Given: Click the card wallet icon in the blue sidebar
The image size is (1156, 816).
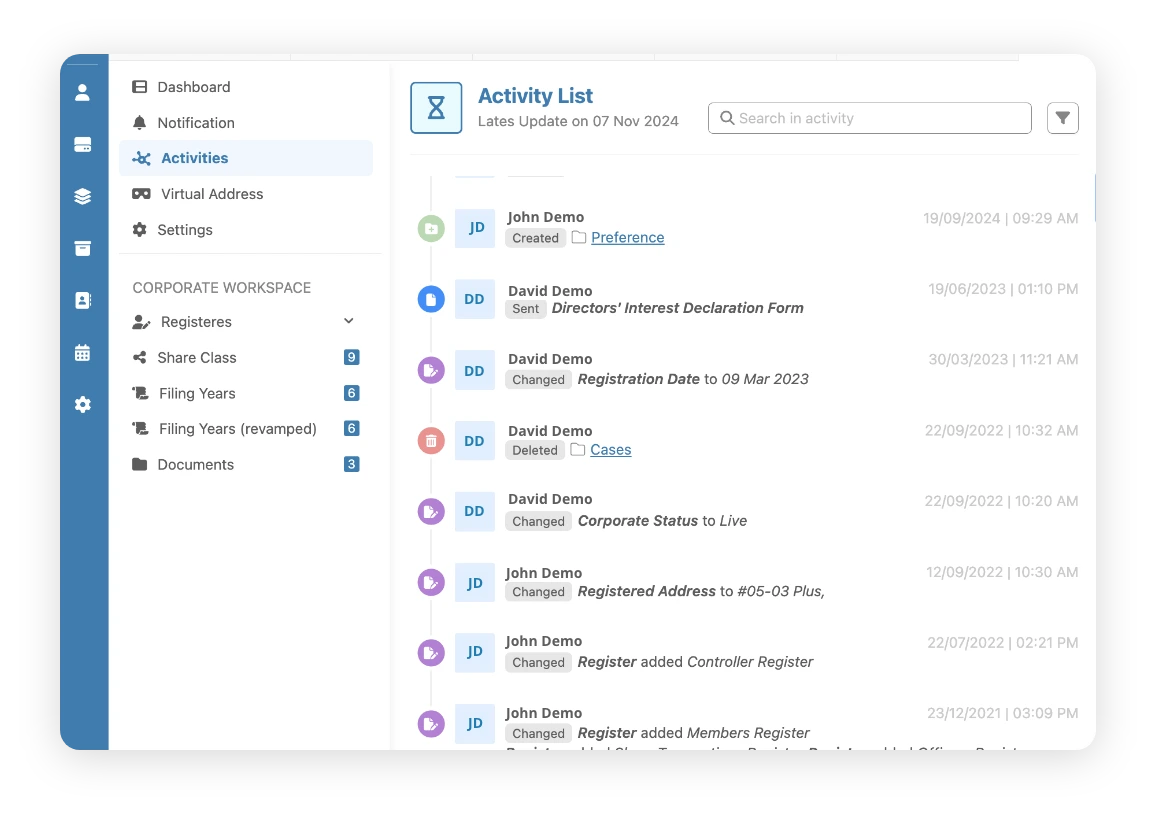Looking at the screenshot, I should [82, 144].
